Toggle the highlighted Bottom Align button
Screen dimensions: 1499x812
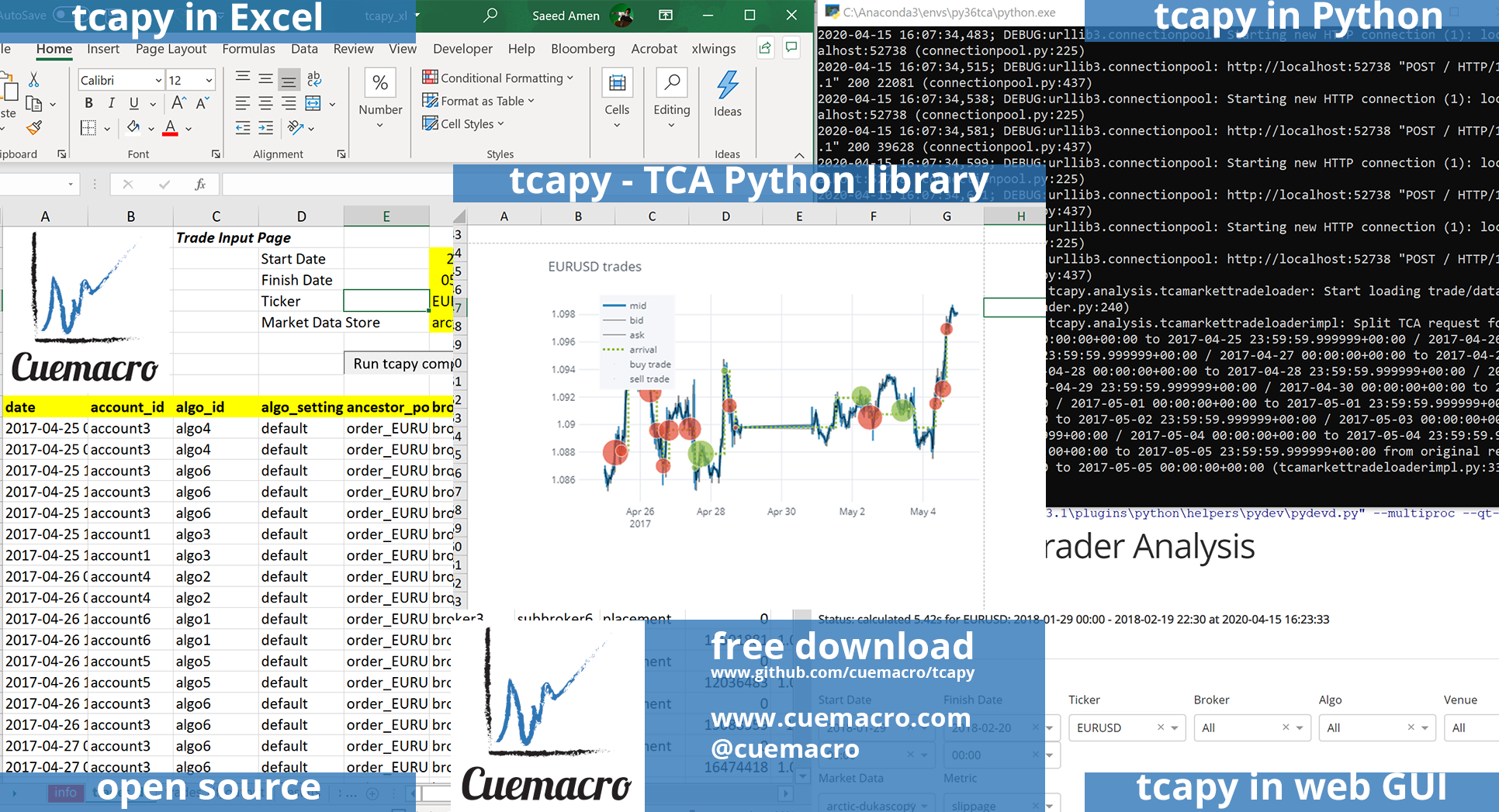tap(289, 78)
